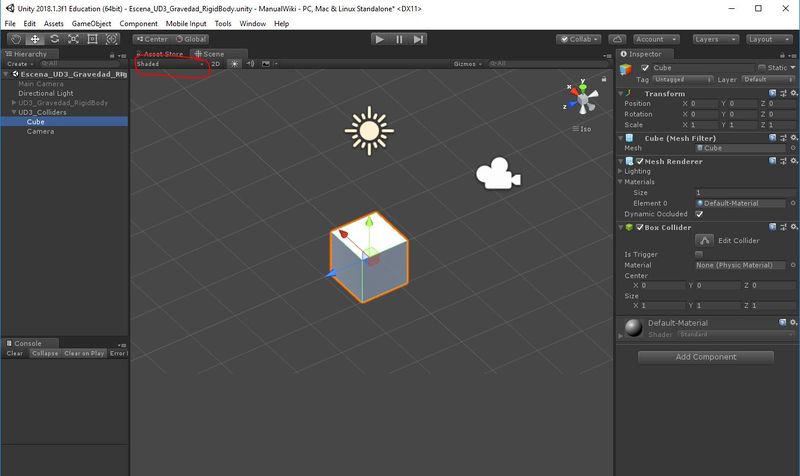Toggle Dynamic Occluded checkbox

(x=699, y=214)
